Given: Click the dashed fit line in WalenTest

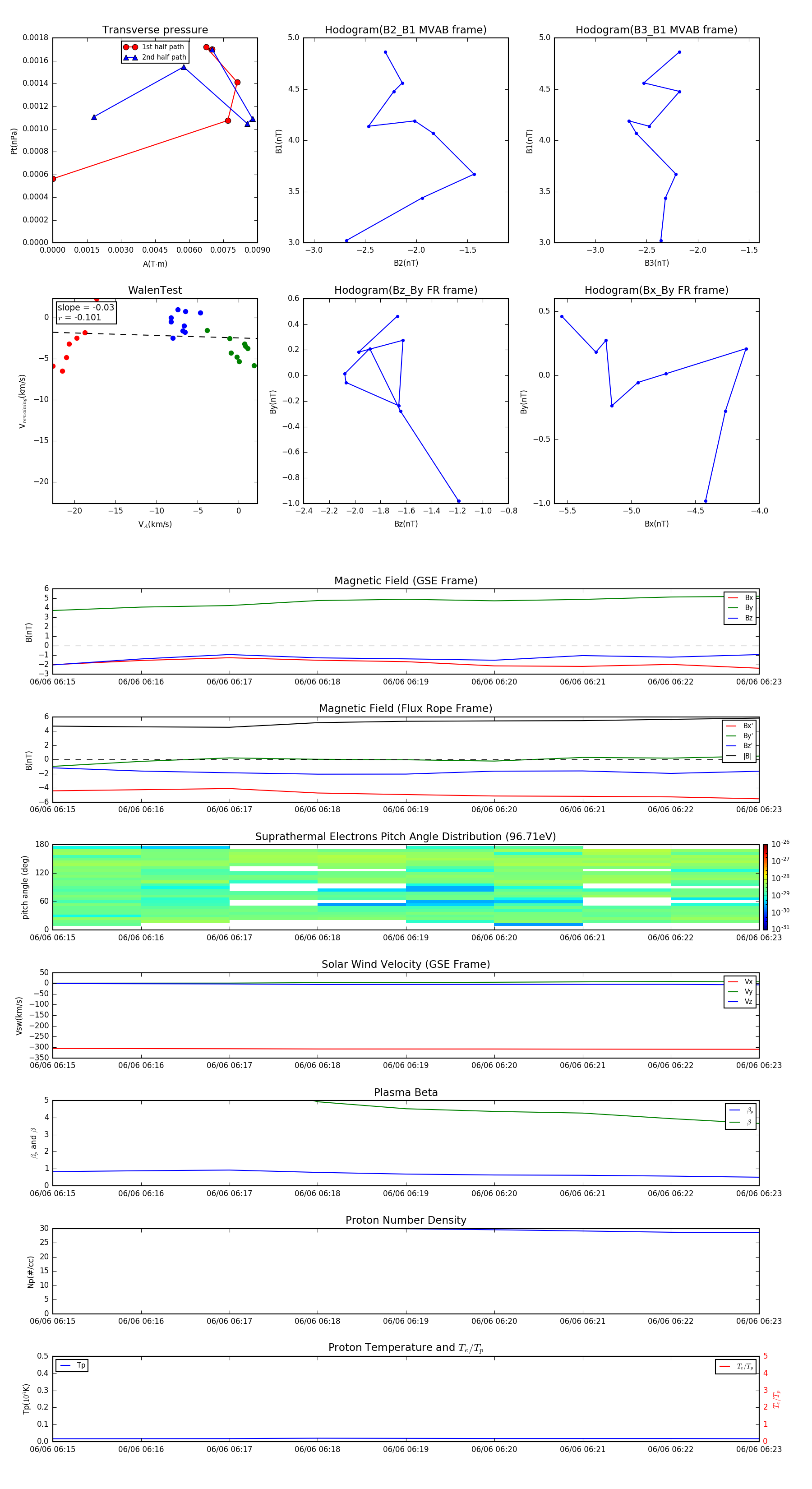Looking at the screenshot, I should (155, 335).
